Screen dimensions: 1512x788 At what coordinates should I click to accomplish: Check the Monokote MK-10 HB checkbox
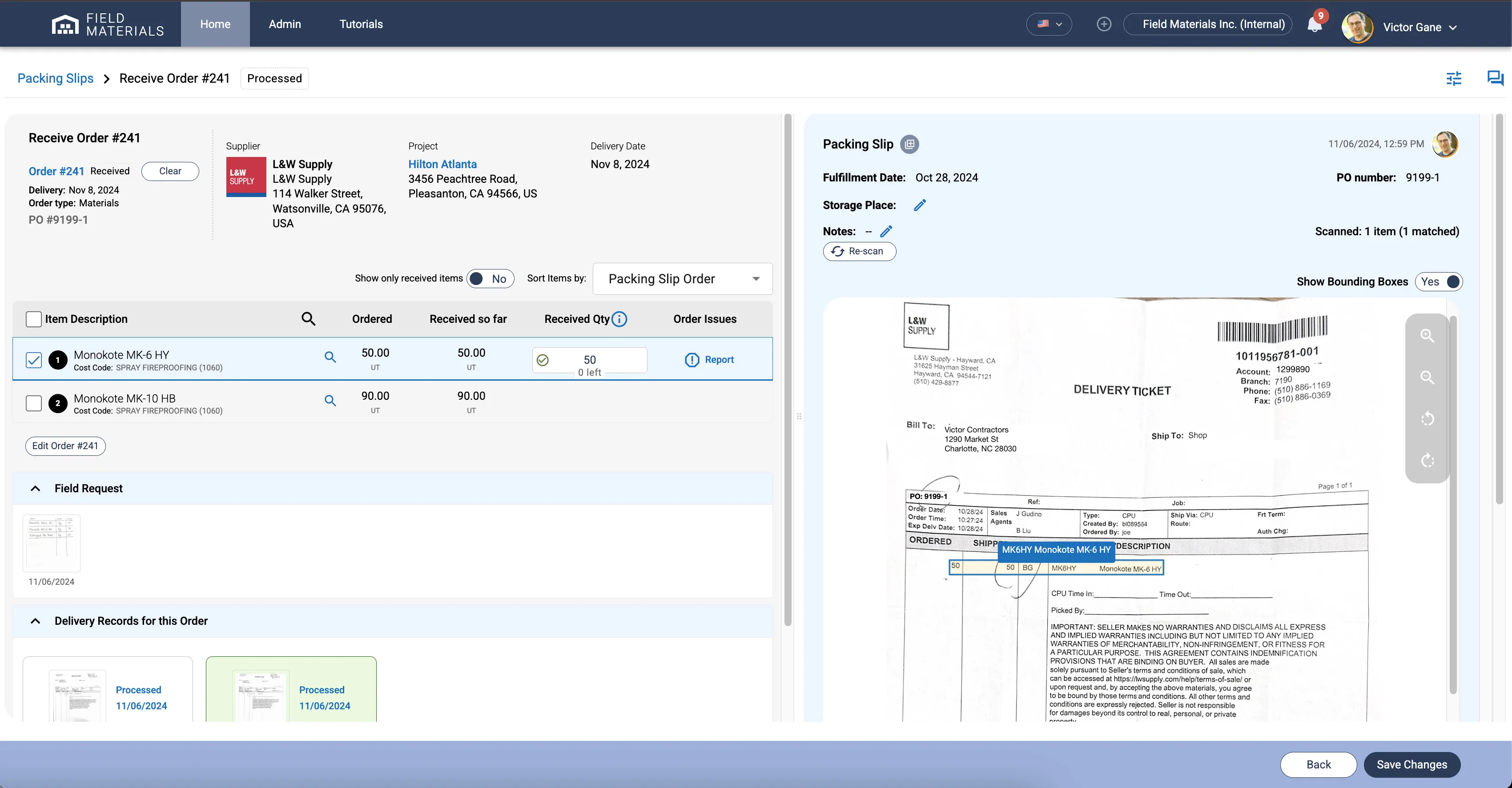(x=34, y=403)
